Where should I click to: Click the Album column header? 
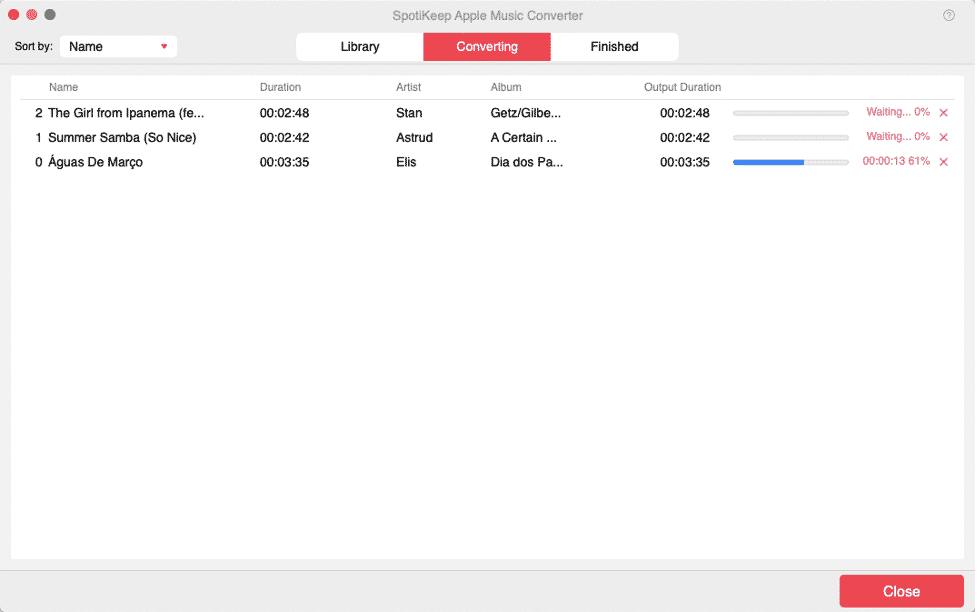point(506,87)
